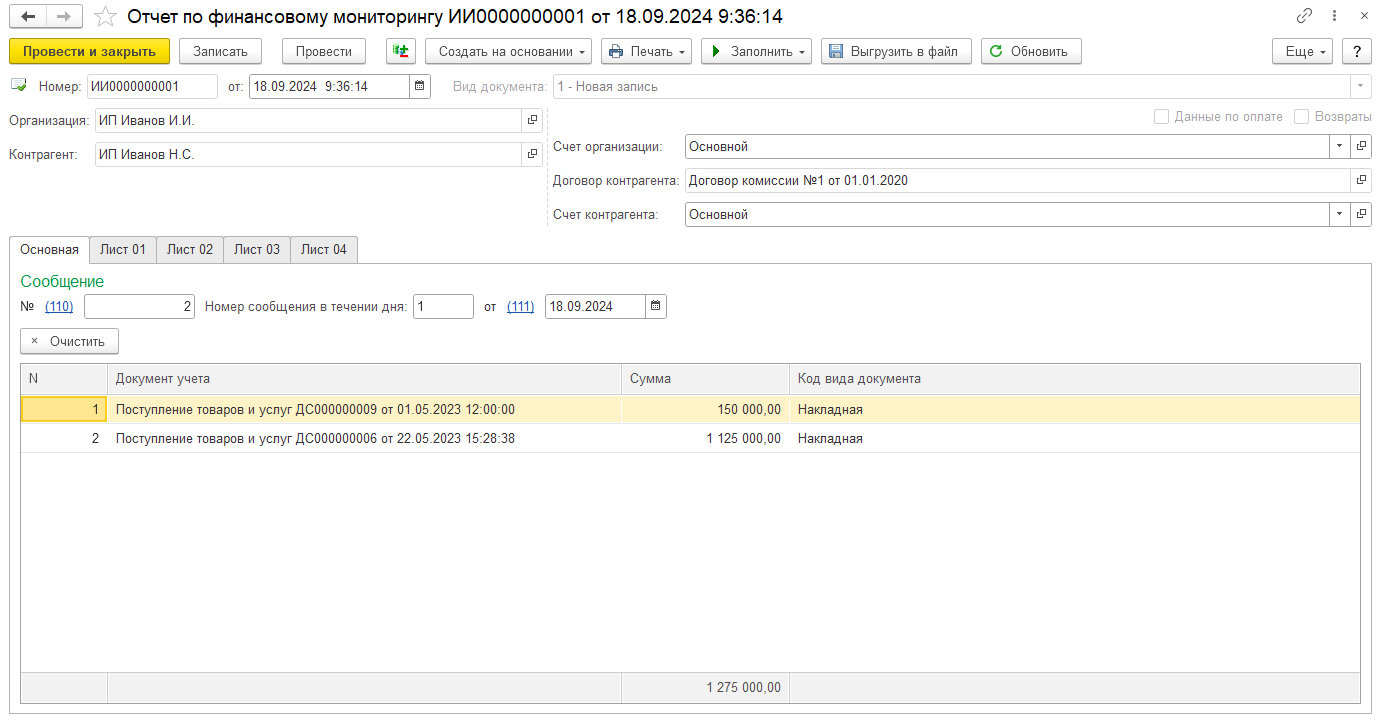Copy the link using the chain icon
Viewport: 1388px width, 723px height.
point(1304,16)
